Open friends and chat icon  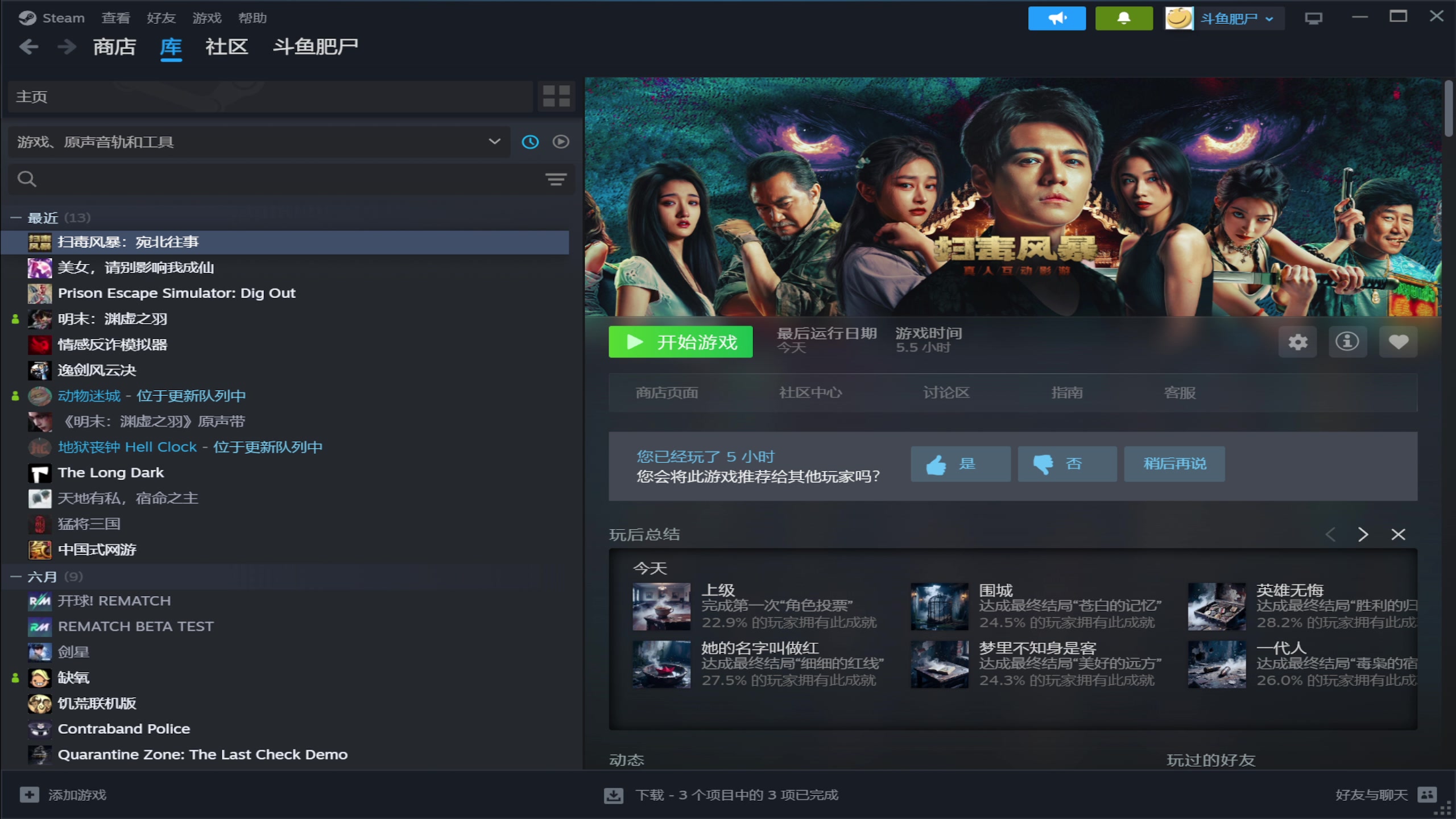tap(1427, 795)
